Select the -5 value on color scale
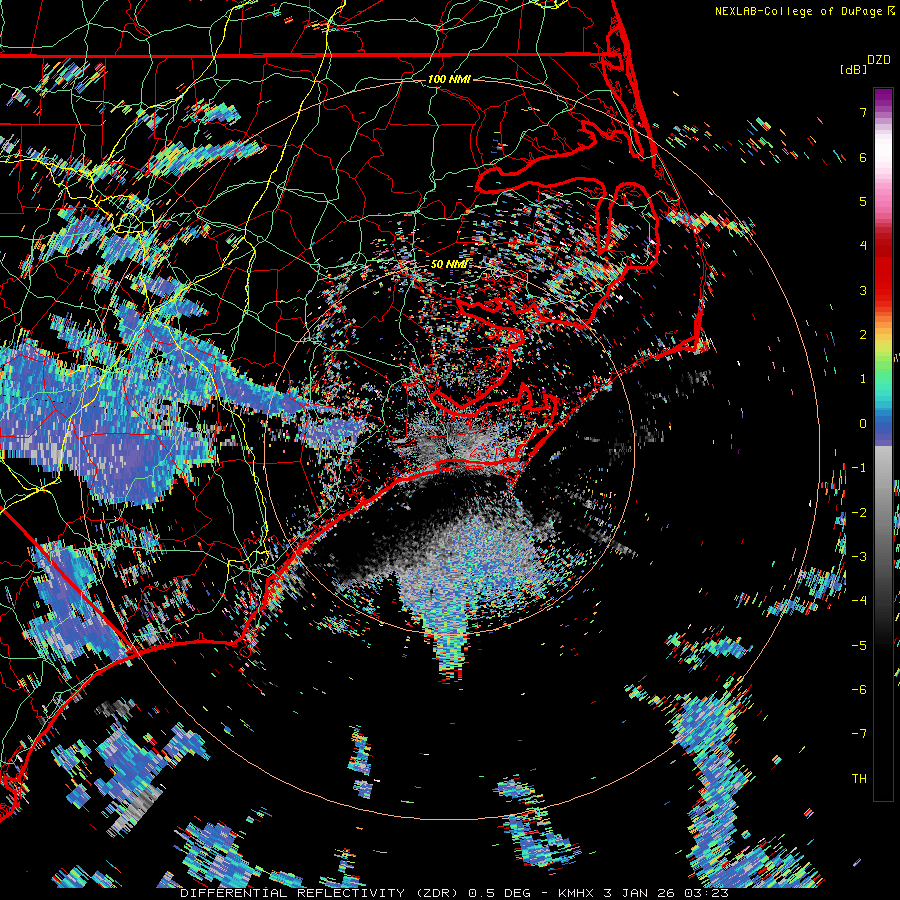900x900 pixels. coord(859,645)
